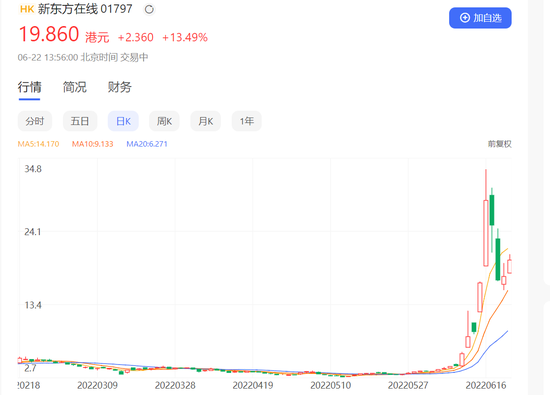Click the MA20 indicator label

[x=147, y=144]
